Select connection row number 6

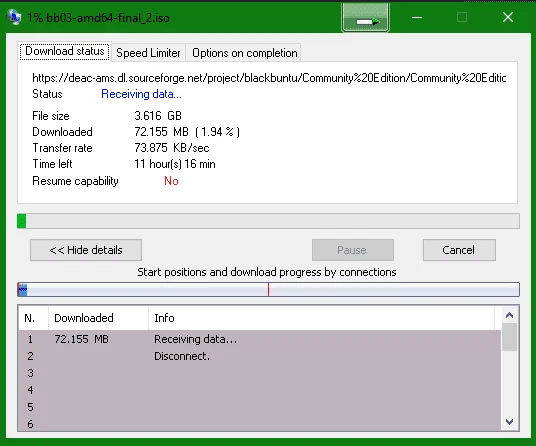click(x=260, y=424)
